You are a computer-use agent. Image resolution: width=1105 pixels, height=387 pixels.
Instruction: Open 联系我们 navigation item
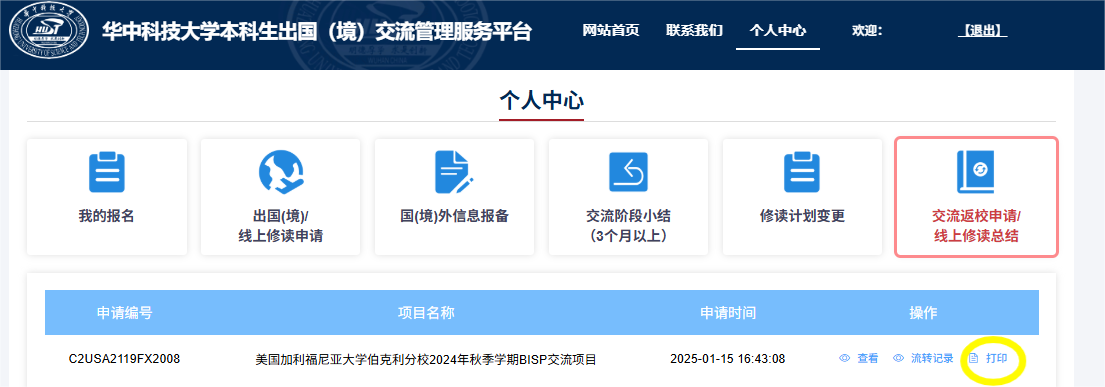(x=694, y=31)
